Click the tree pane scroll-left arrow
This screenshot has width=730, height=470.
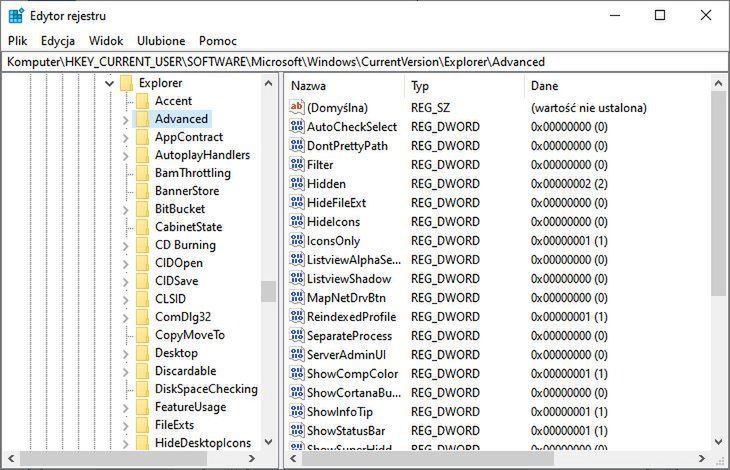pyautogui.click(x=11, y=459)
